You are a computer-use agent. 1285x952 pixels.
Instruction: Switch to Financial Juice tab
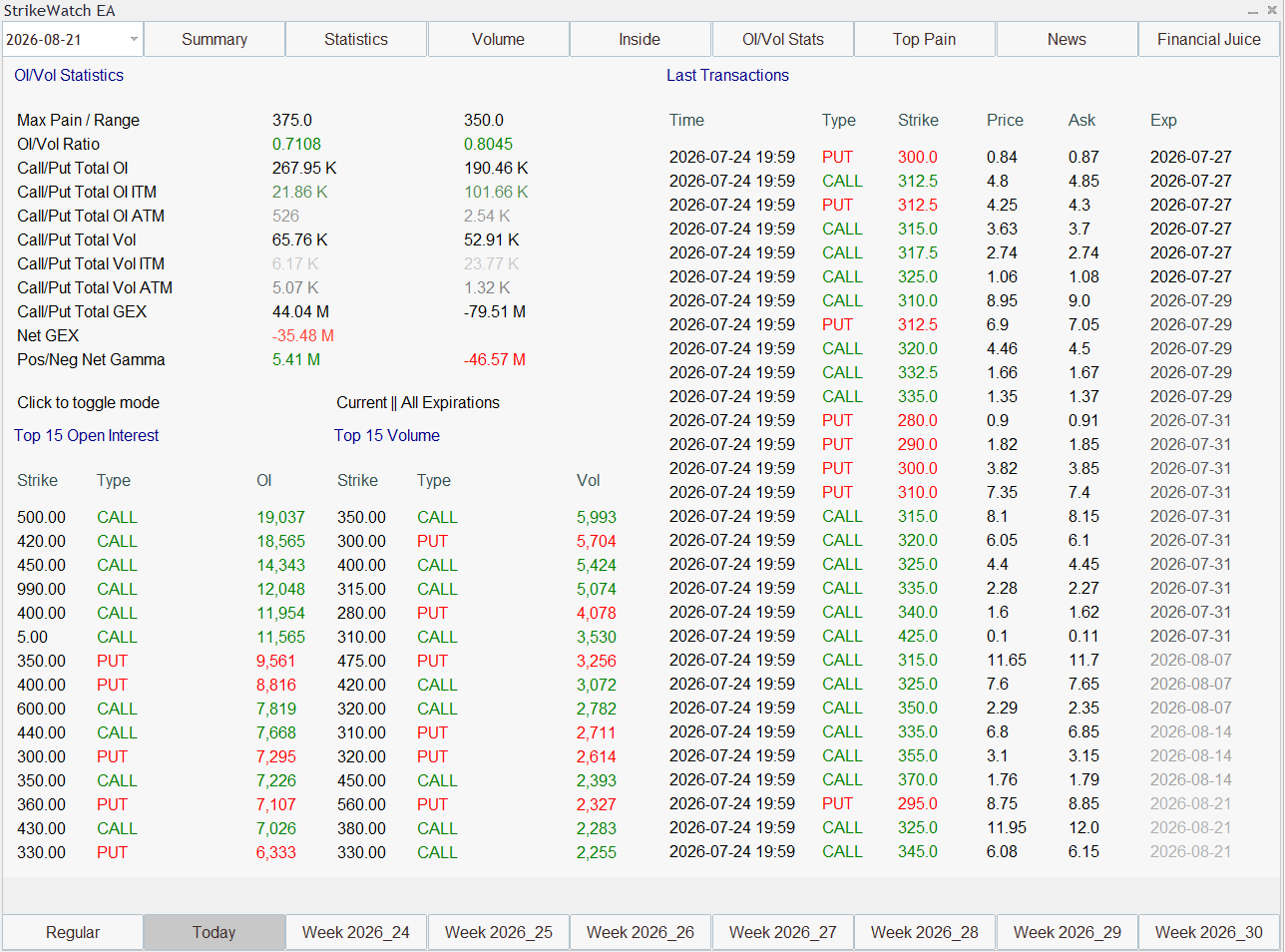click(1209, 40)
